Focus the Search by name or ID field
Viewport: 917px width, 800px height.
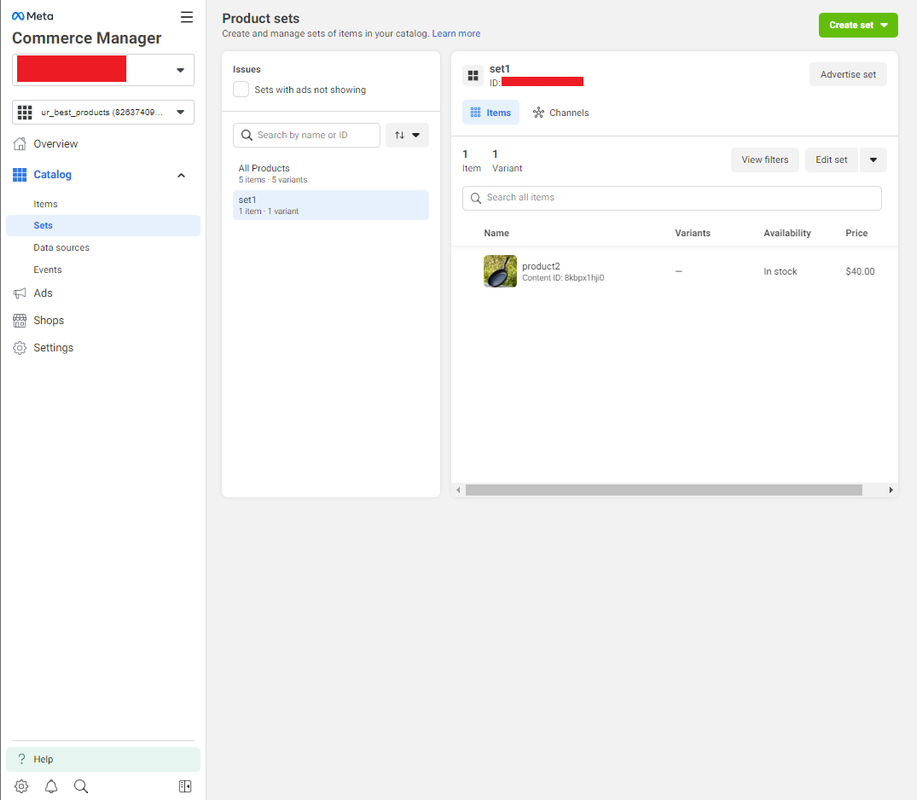pos(307,135)
